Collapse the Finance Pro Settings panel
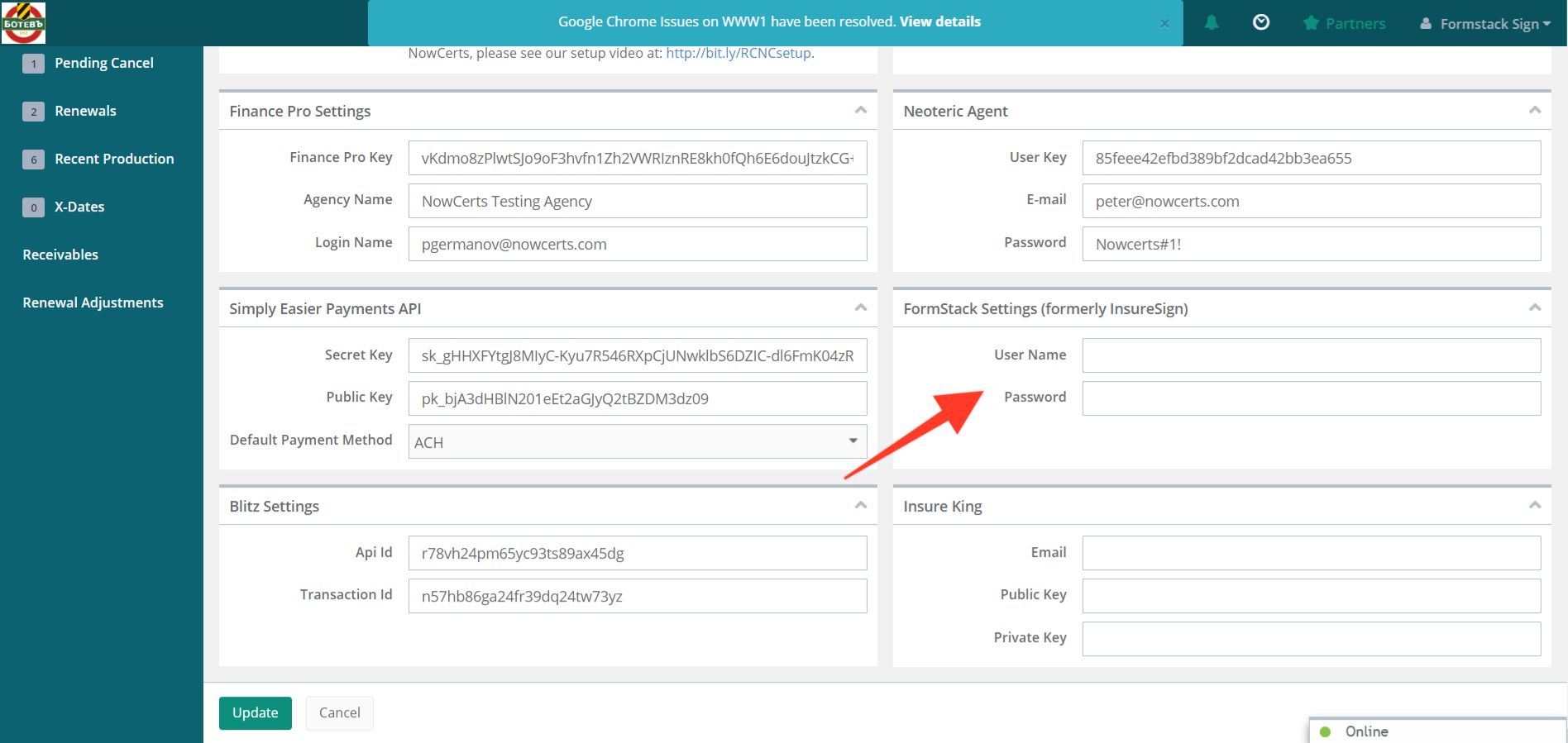Viewport: 1568px width, 743px height. click(861, 110)
